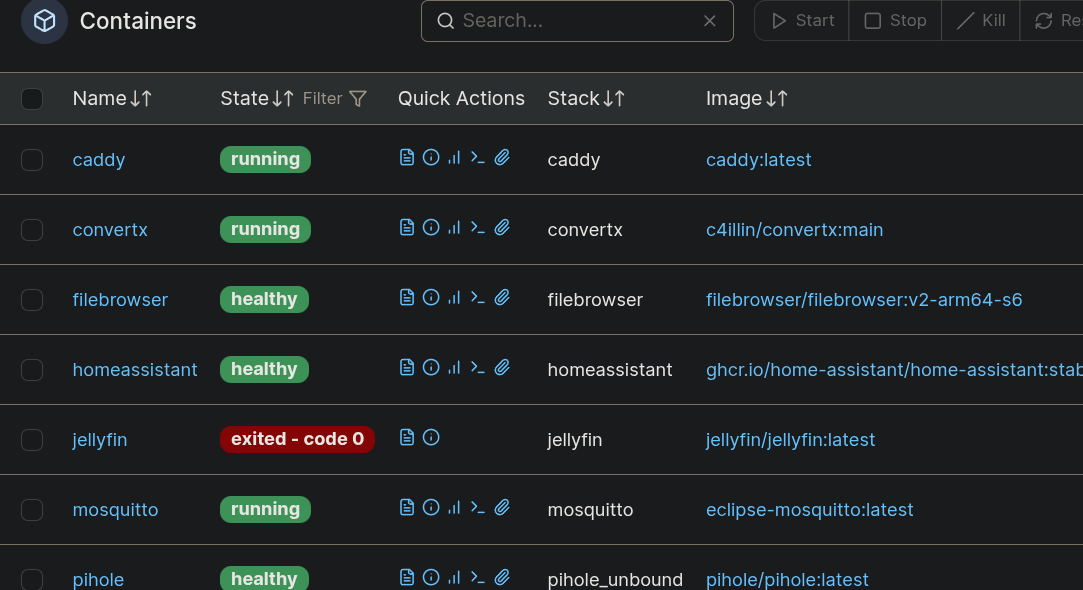
Task: Sort containers by Name column
Action: point(112,99)
